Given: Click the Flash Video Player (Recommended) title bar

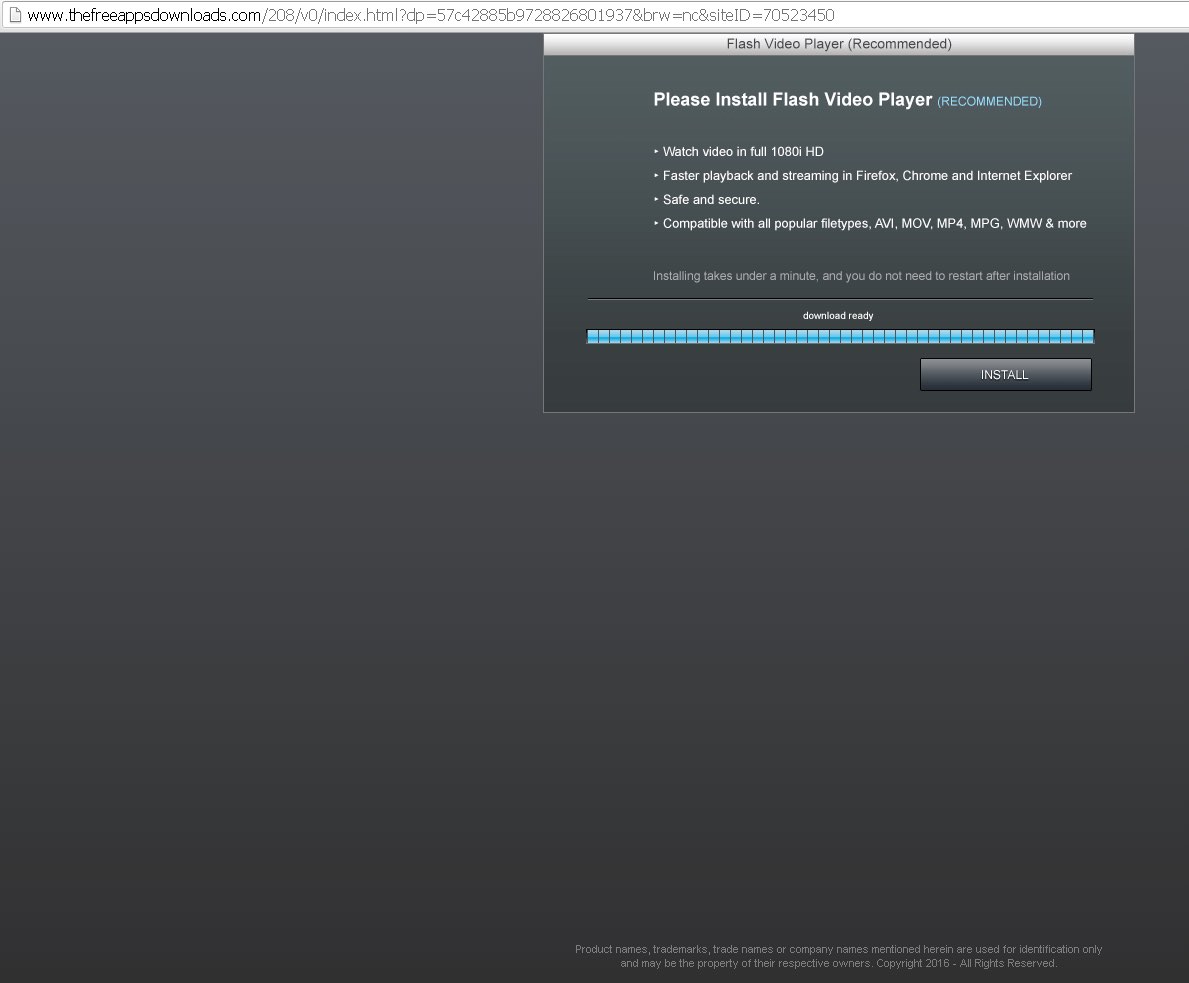Looking at the screenshot, I should click(838, 44).
